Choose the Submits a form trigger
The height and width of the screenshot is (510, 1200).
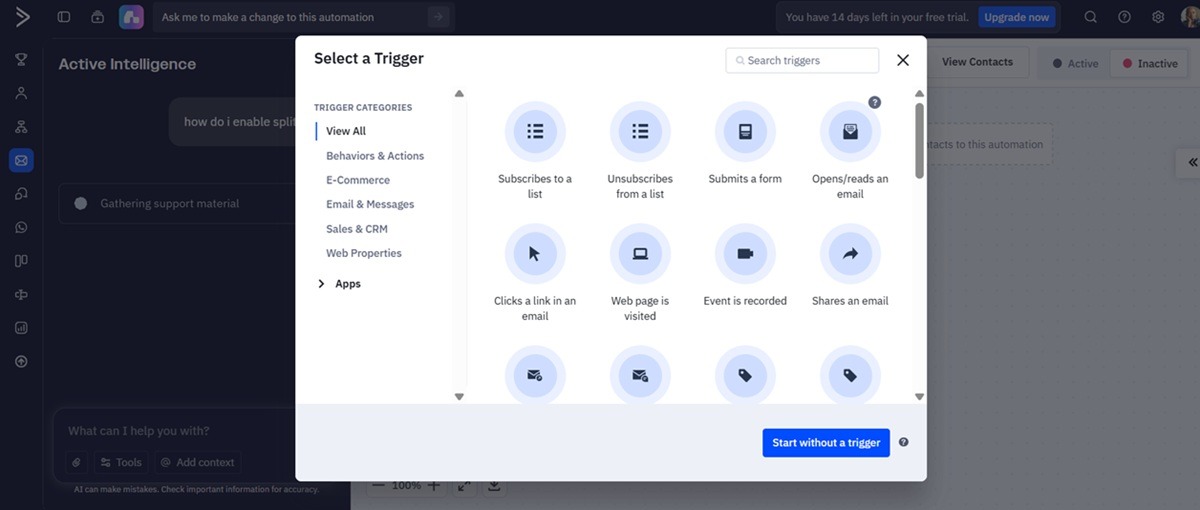745,143
